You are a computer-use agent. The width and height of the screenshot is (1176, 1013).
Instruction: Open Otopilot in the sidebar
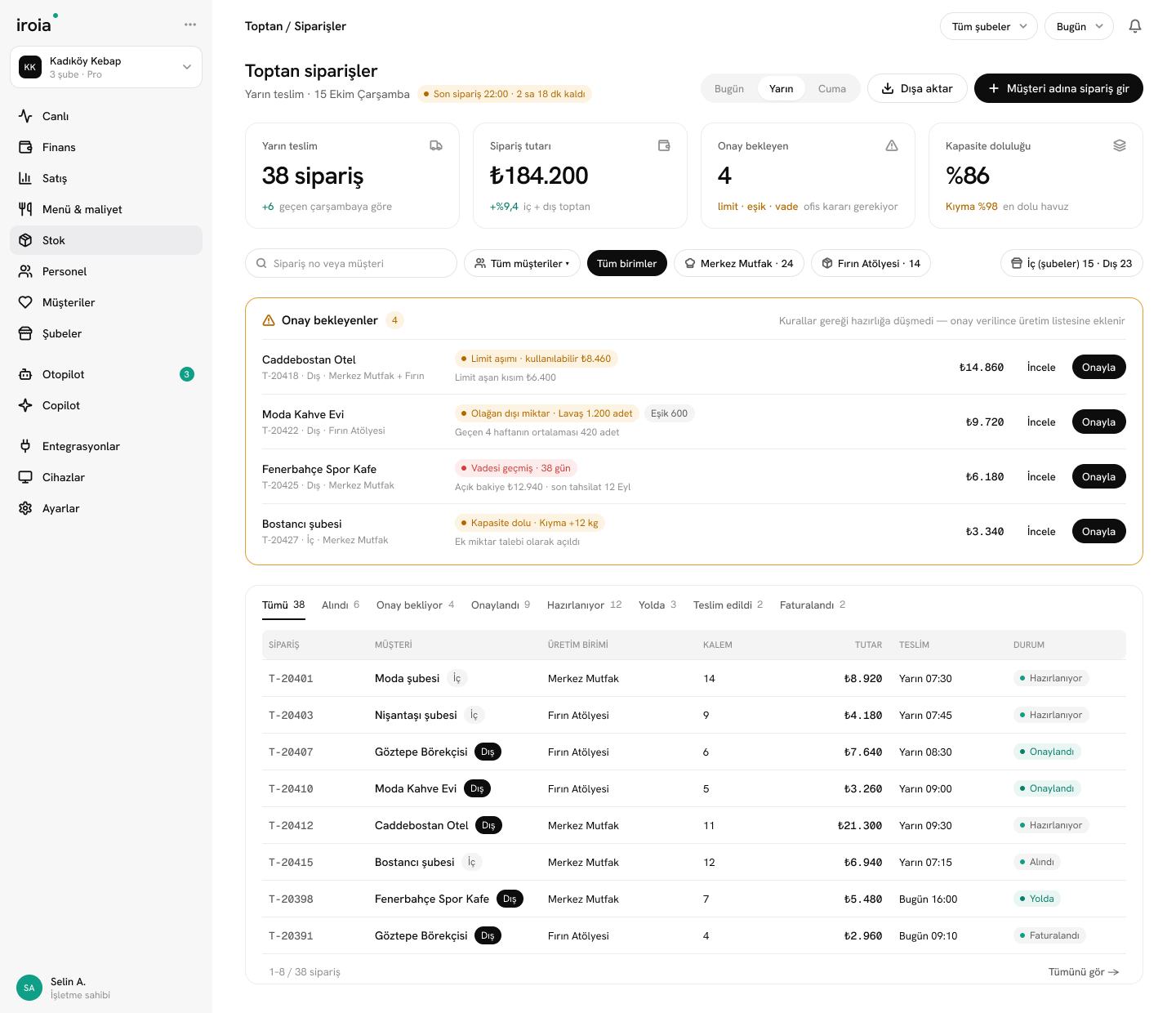coord(106,374)
